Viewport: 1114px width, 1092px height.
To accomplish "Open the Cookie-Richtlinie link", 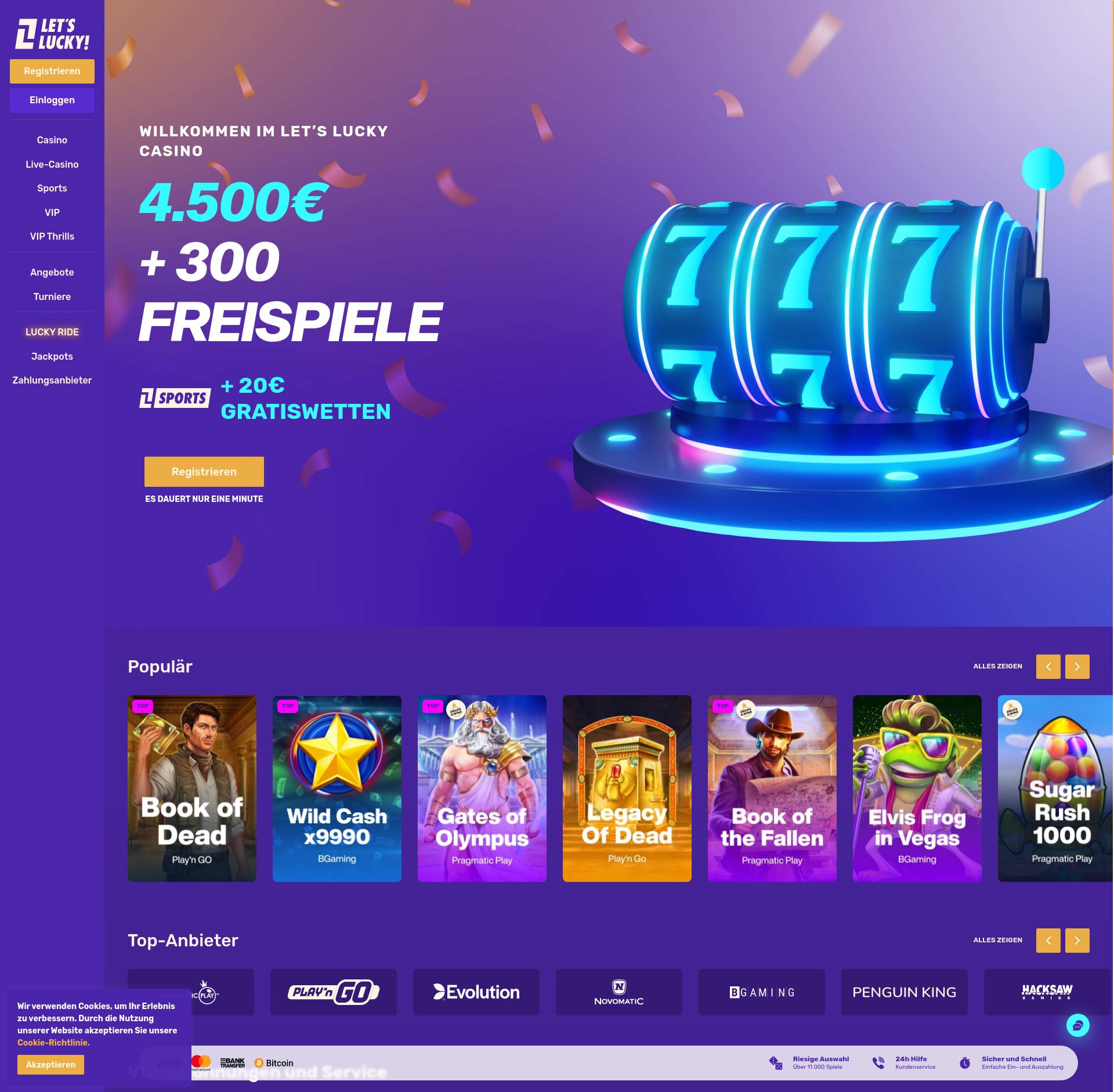I will pyautogui.click(x=53, y=1043).
